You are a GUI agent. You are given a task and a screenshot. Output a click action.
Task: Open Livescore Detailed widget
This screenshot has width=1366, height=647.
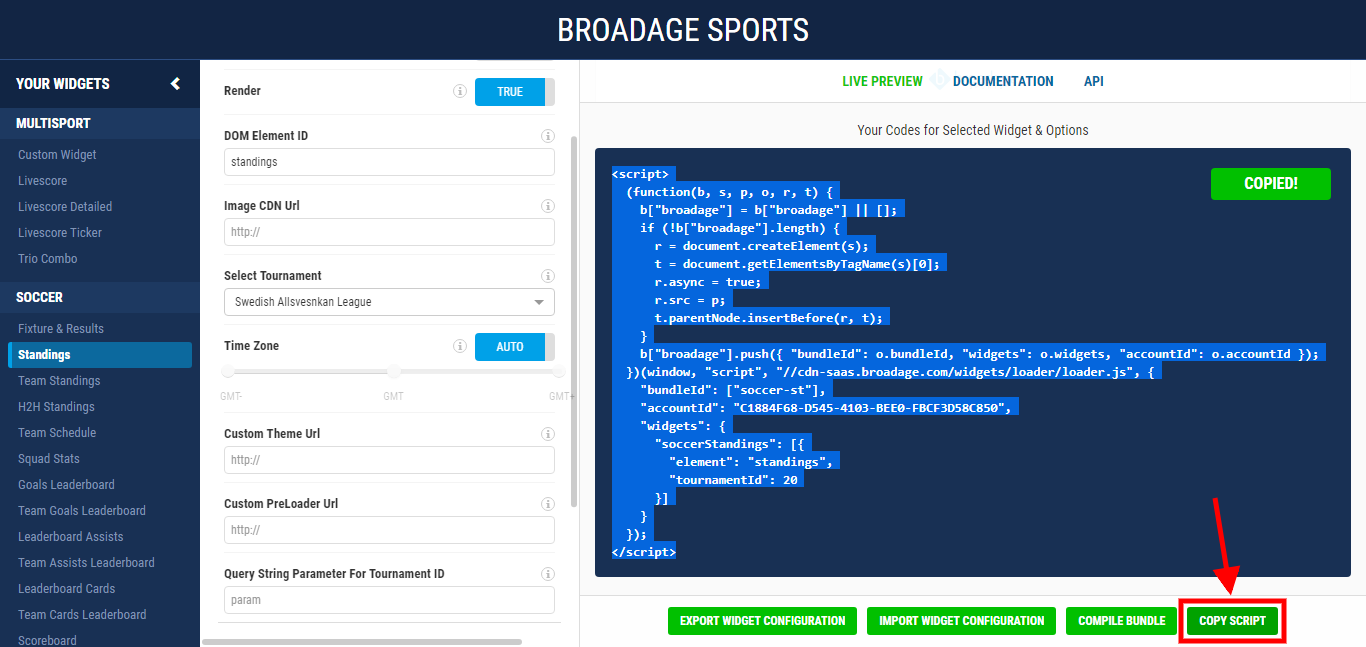pyautogui.click(x=65, y=207)
